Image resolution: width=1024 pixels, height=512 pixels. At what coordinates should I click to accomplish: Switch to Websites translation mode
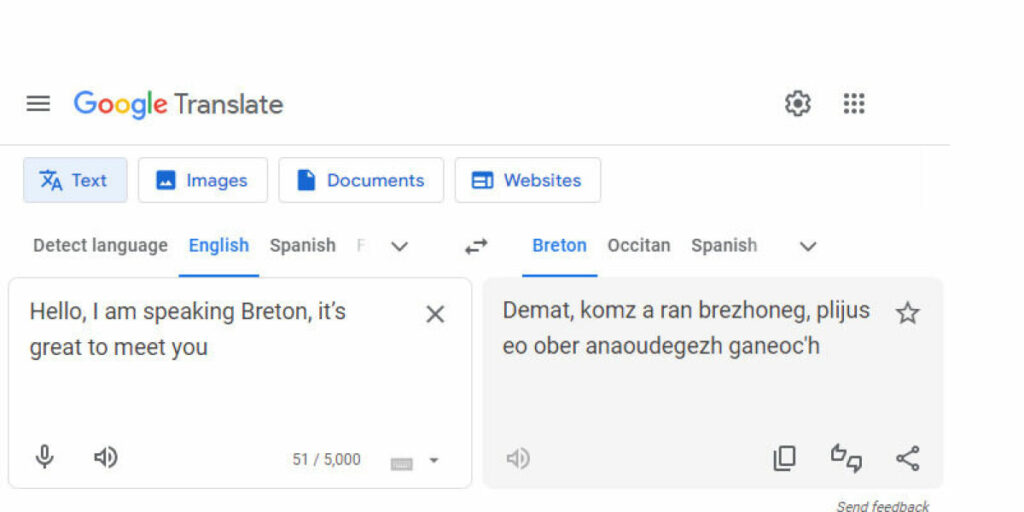[x=528, y=180]
